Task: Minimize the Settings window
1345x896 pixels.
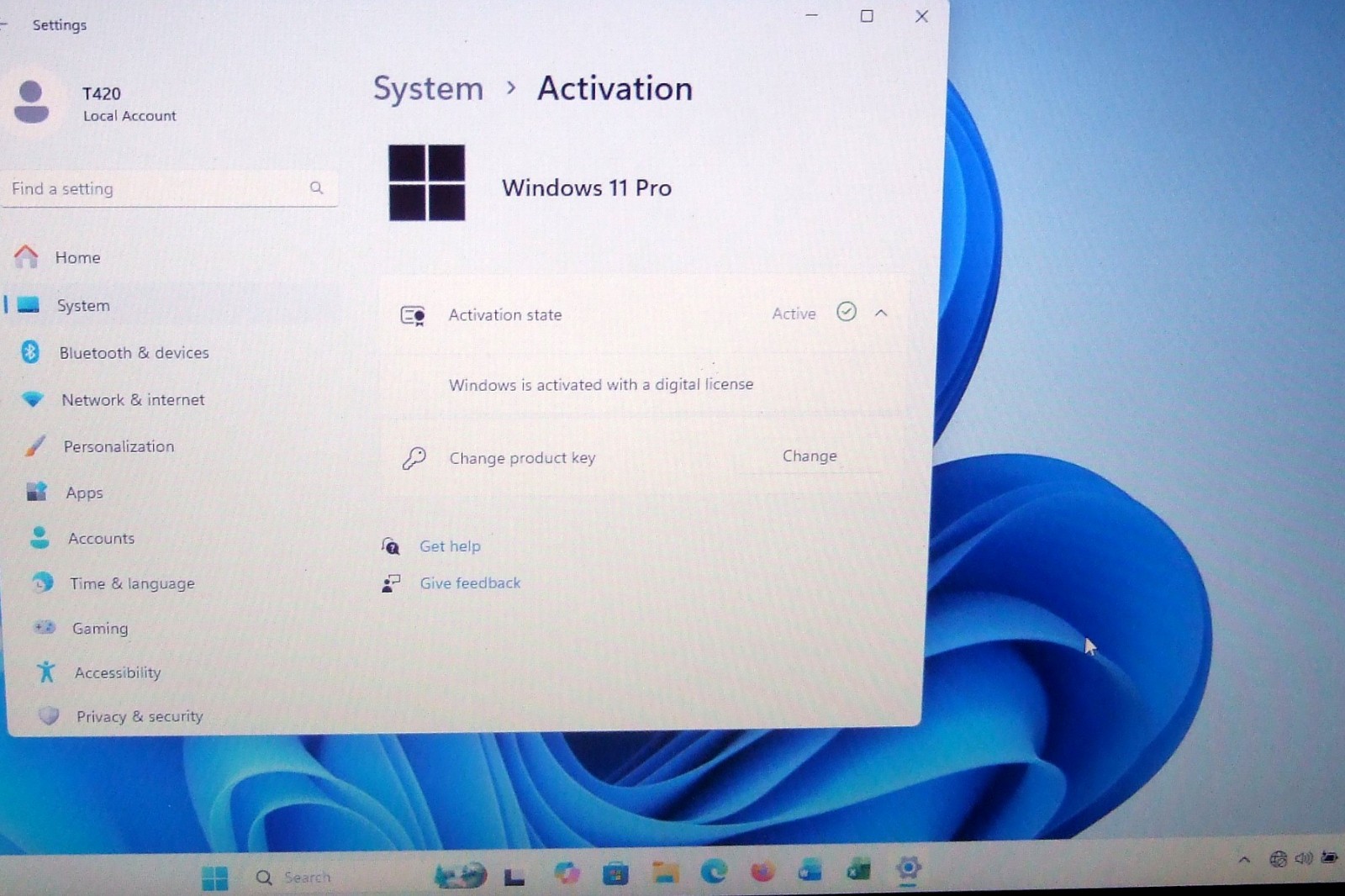Action: point(811,15)
